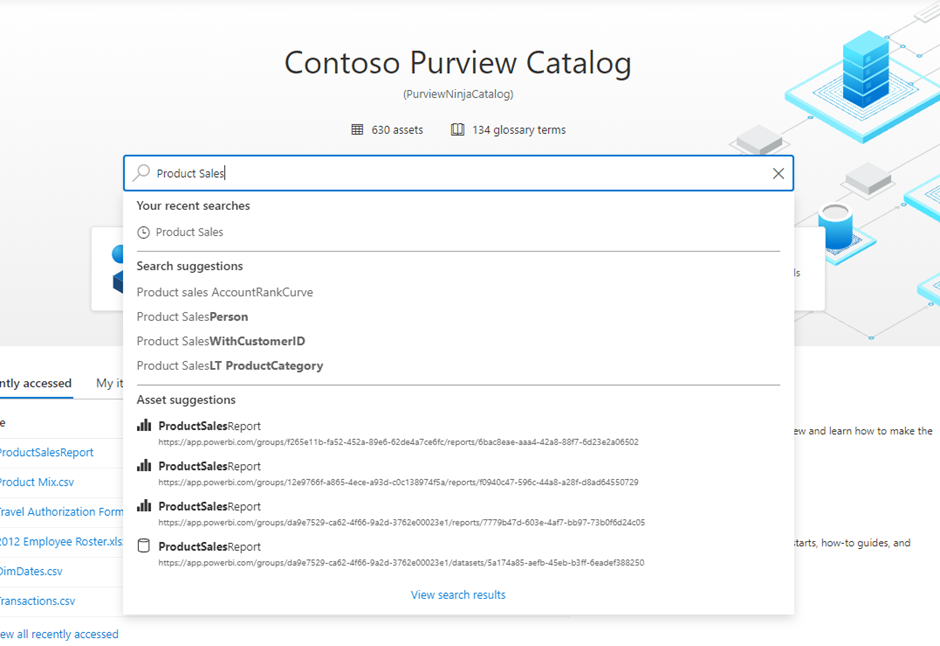
Task: Click the clock history icon beside recent search
Action: (143, 232)
